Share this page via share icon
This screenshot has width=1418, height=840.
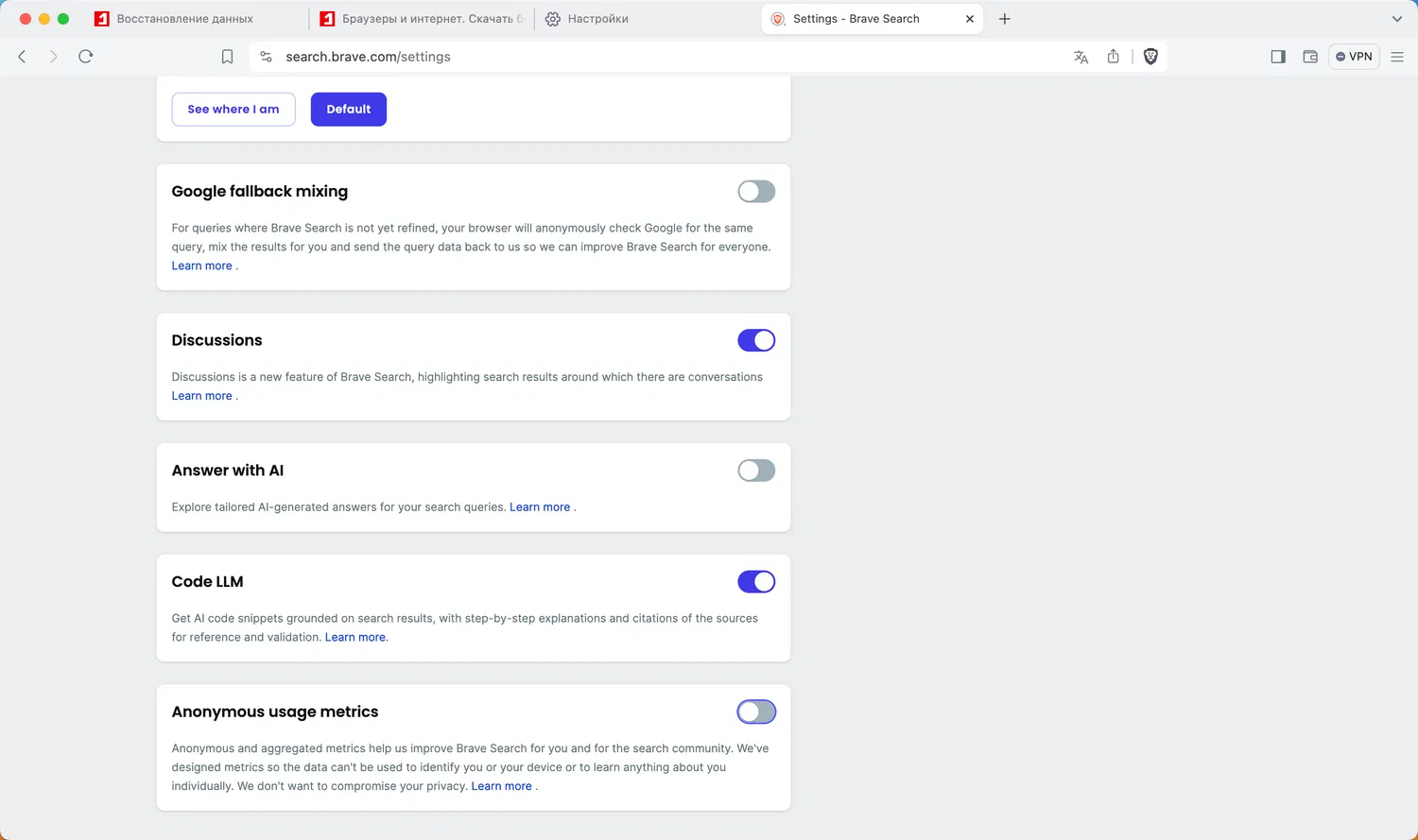(1114, 57)
